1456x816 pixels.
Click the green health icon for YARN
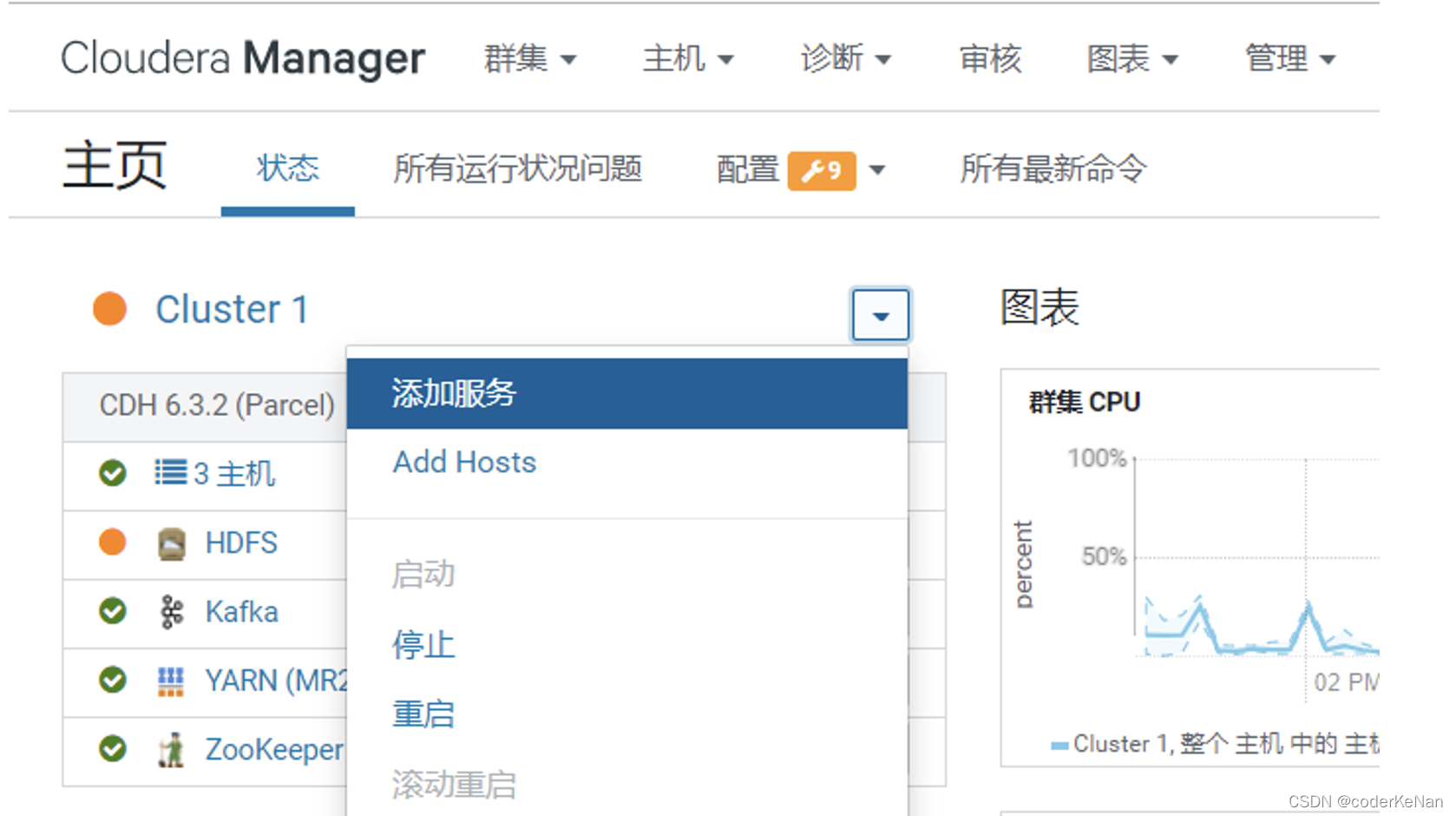113,680
